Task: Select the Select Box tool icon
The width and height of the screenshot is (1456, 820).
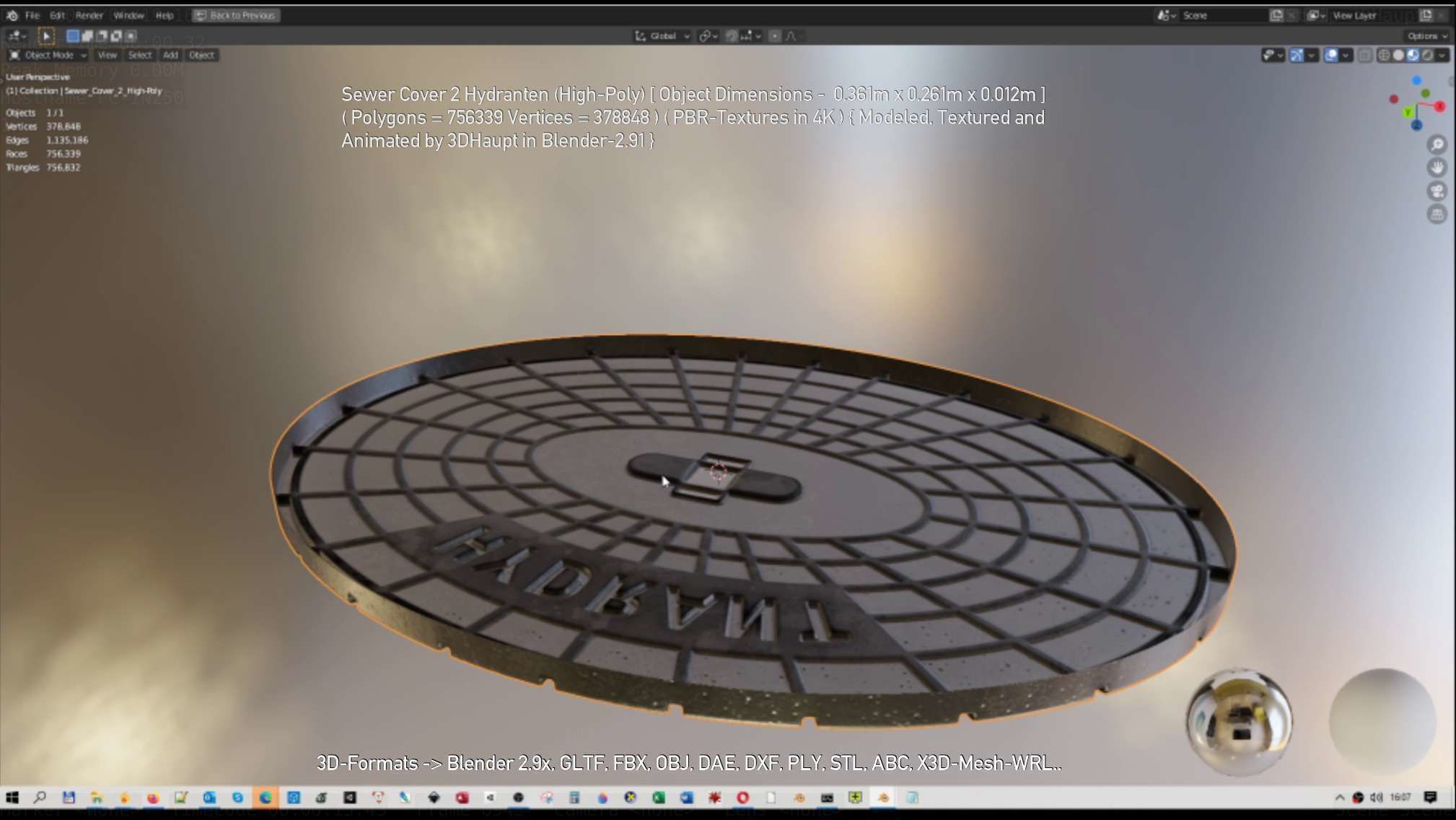Action: coord(46,35)
